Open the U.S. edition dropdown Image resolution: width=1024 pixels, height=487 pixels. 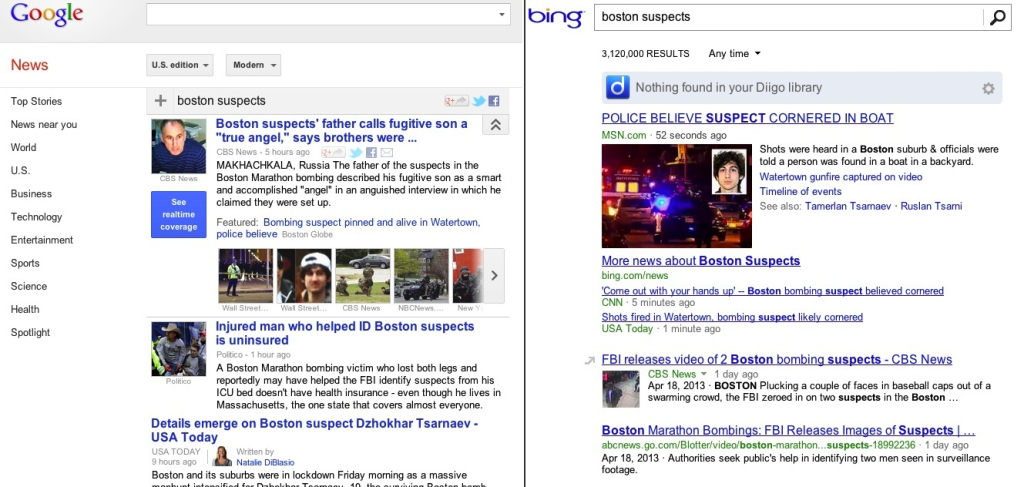180,65
